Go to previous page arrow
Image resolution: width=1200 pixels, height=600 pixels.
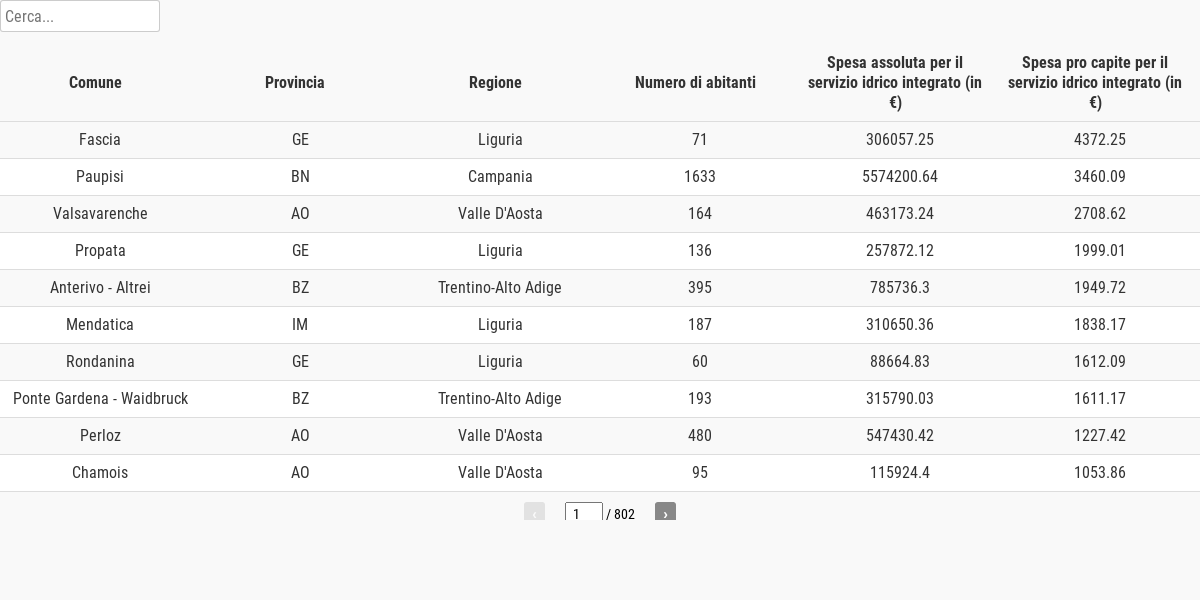coord(534,512)
